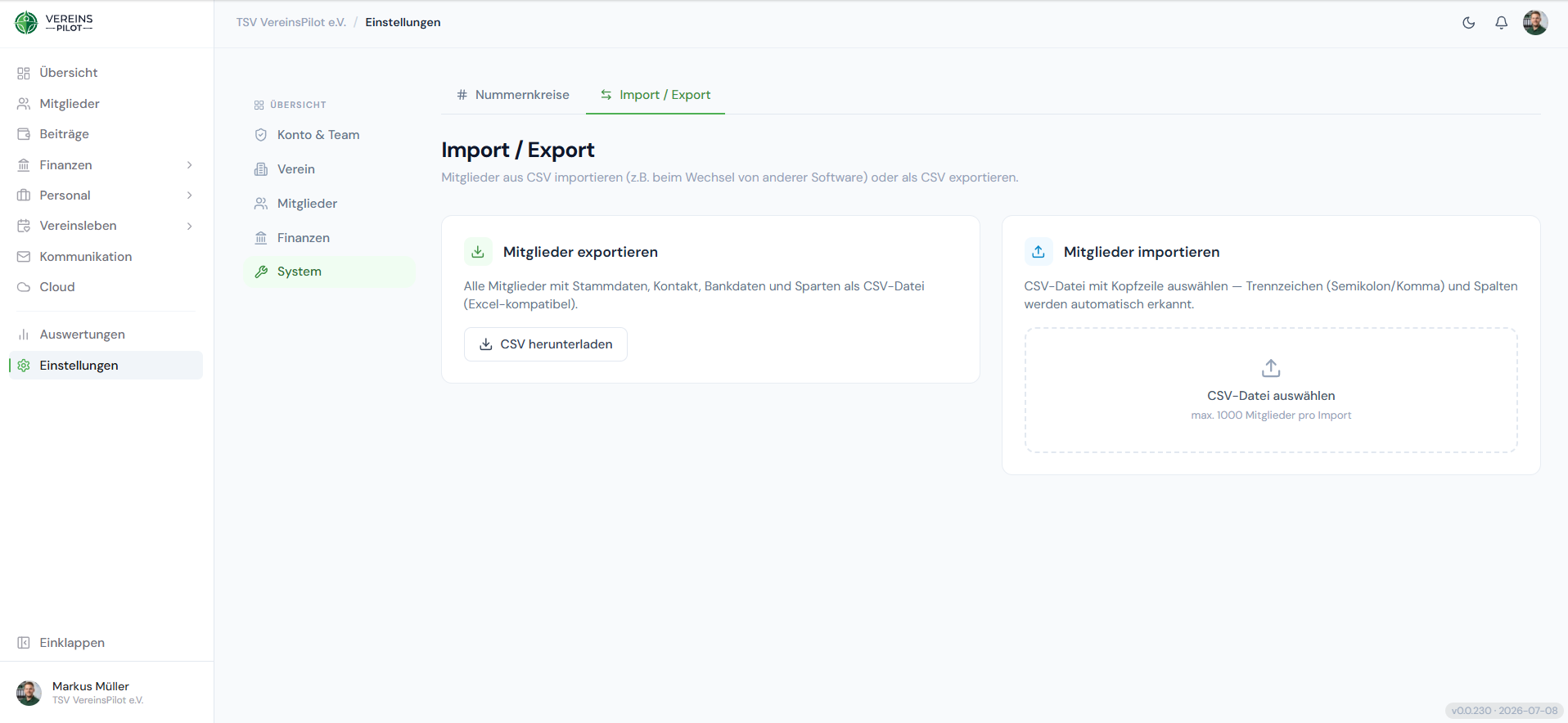Image resolution: width=1568 pixels, height=723 pixels.
Task: Click the Einstellungen gear icon
Action: click(24, 366)
